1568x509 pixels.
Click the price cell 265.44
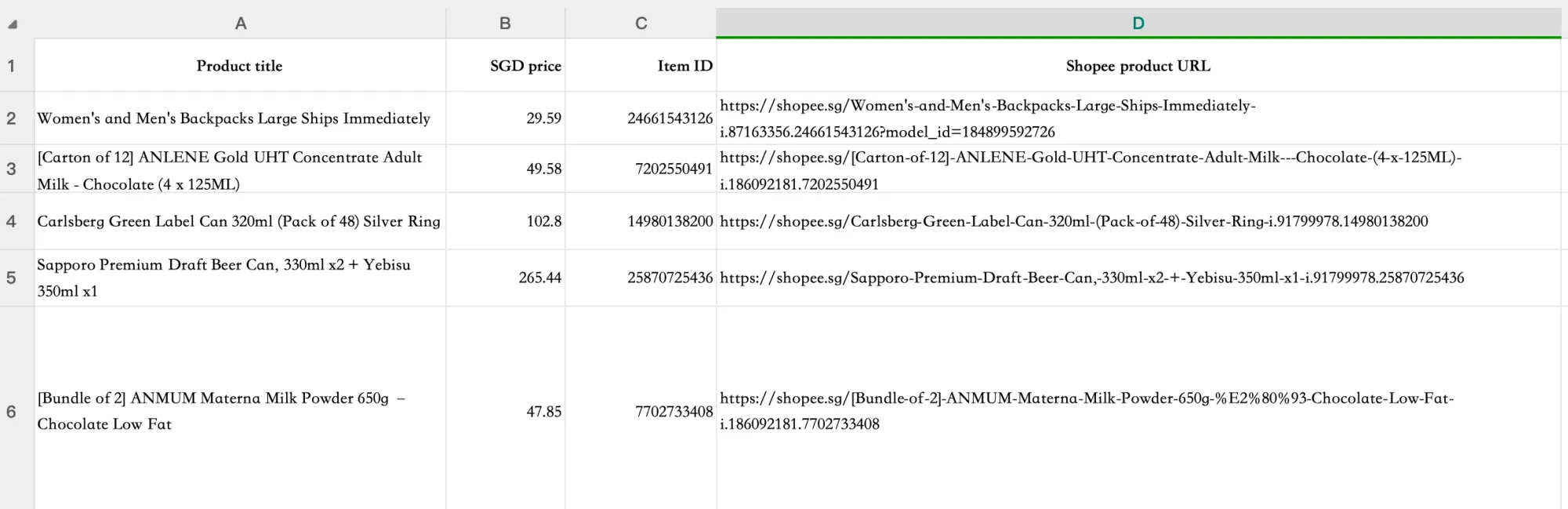506,278
